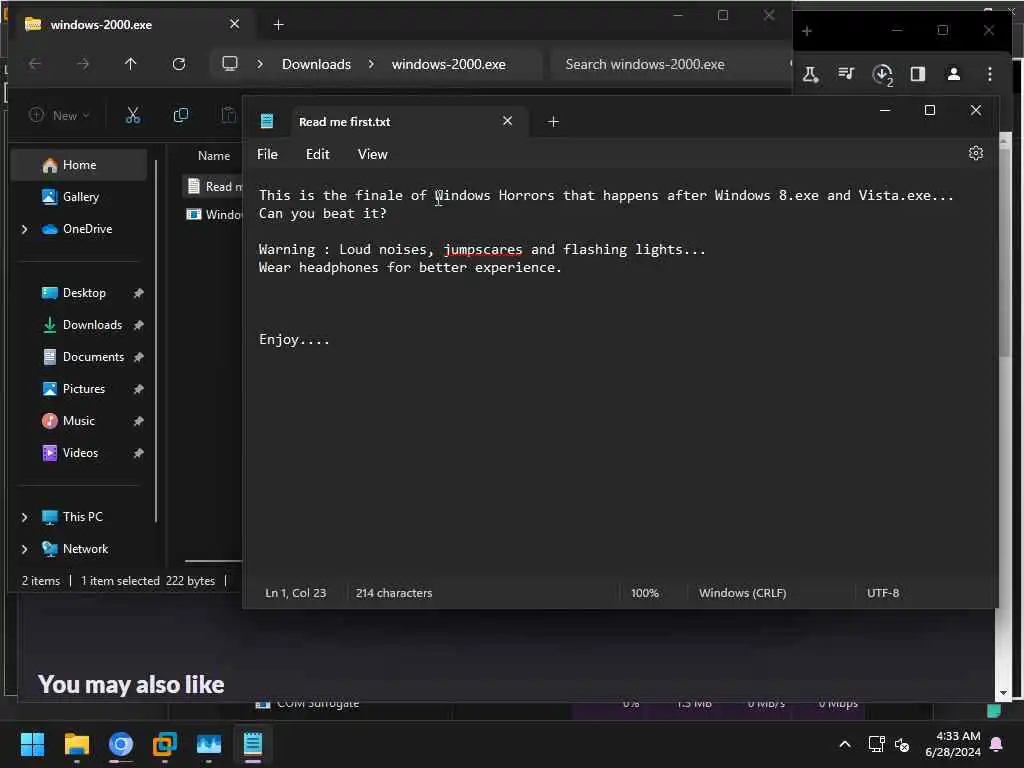Open the browser profile icon
The image size is (1024, 768).
coord(953,74)
